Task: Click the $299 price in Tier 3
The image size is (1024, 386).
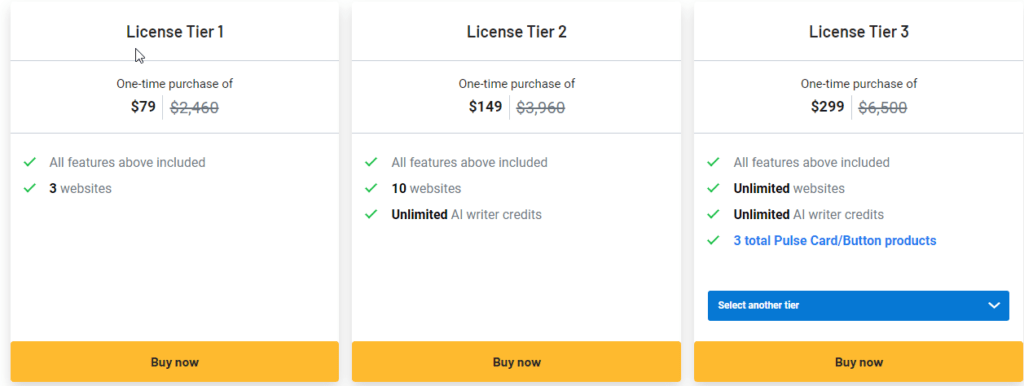Action: pyautogui.click(x=827, y=106)
